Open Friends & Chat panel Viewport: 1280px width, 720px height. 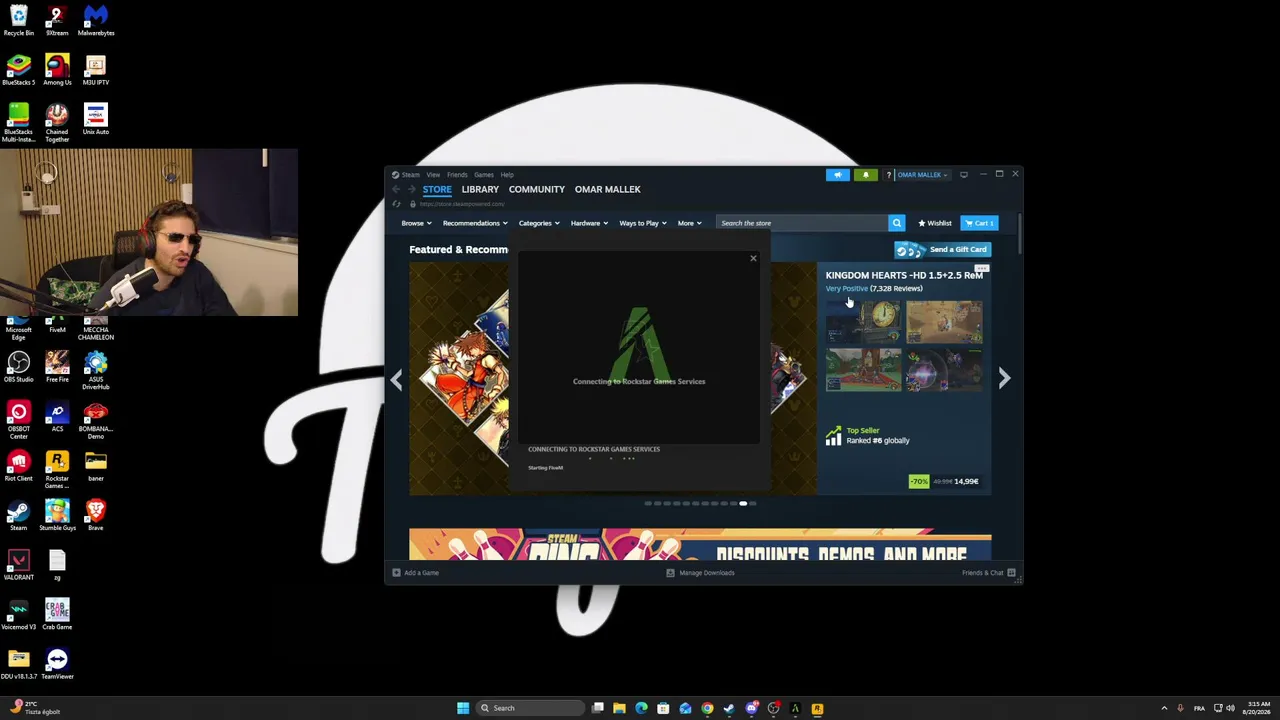[x=988, y=573]
